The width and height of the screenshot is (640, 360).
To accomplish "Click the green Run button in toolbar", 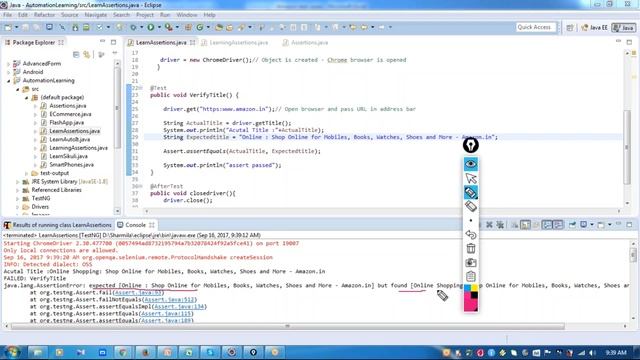I will point(151,27).
